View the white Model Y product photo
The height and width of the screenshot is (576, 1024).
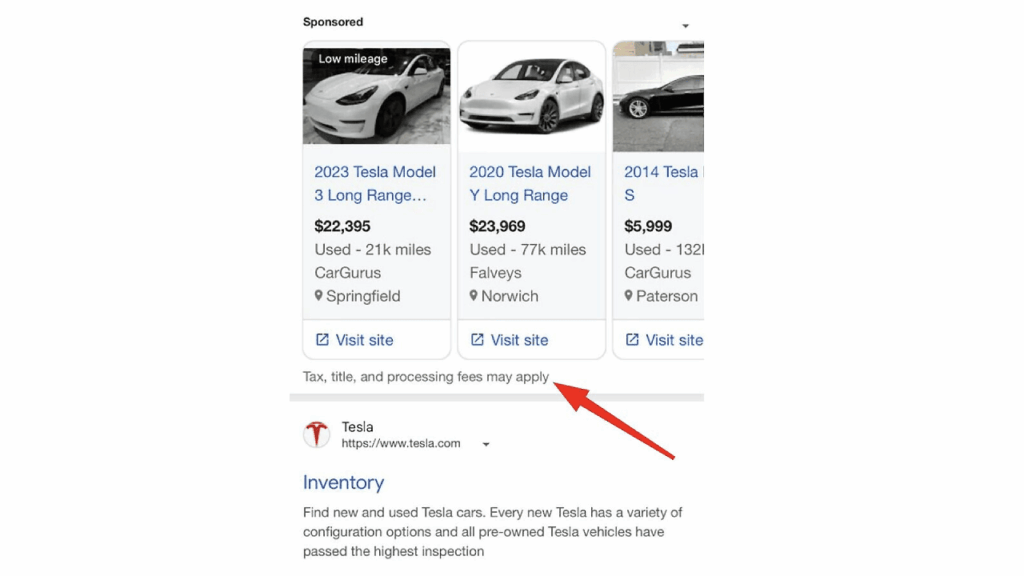(531, 97)
